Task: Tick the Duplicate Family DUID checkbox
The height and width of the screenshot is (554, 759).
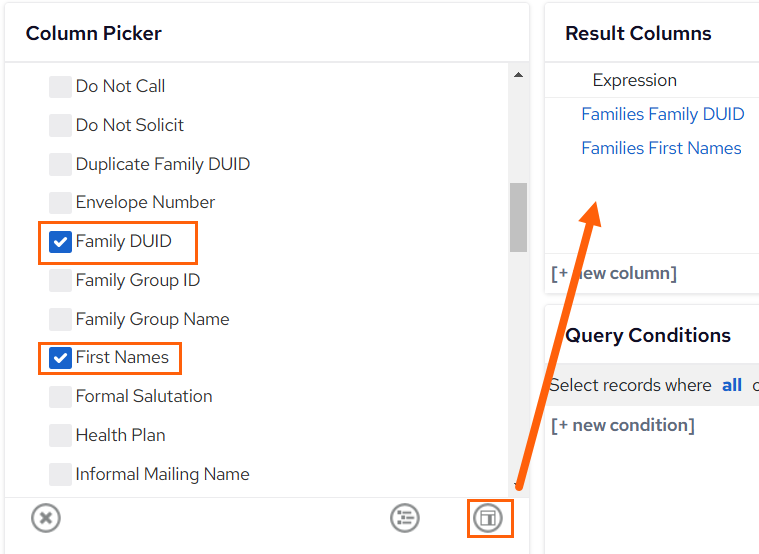Action: pos(61,164)
